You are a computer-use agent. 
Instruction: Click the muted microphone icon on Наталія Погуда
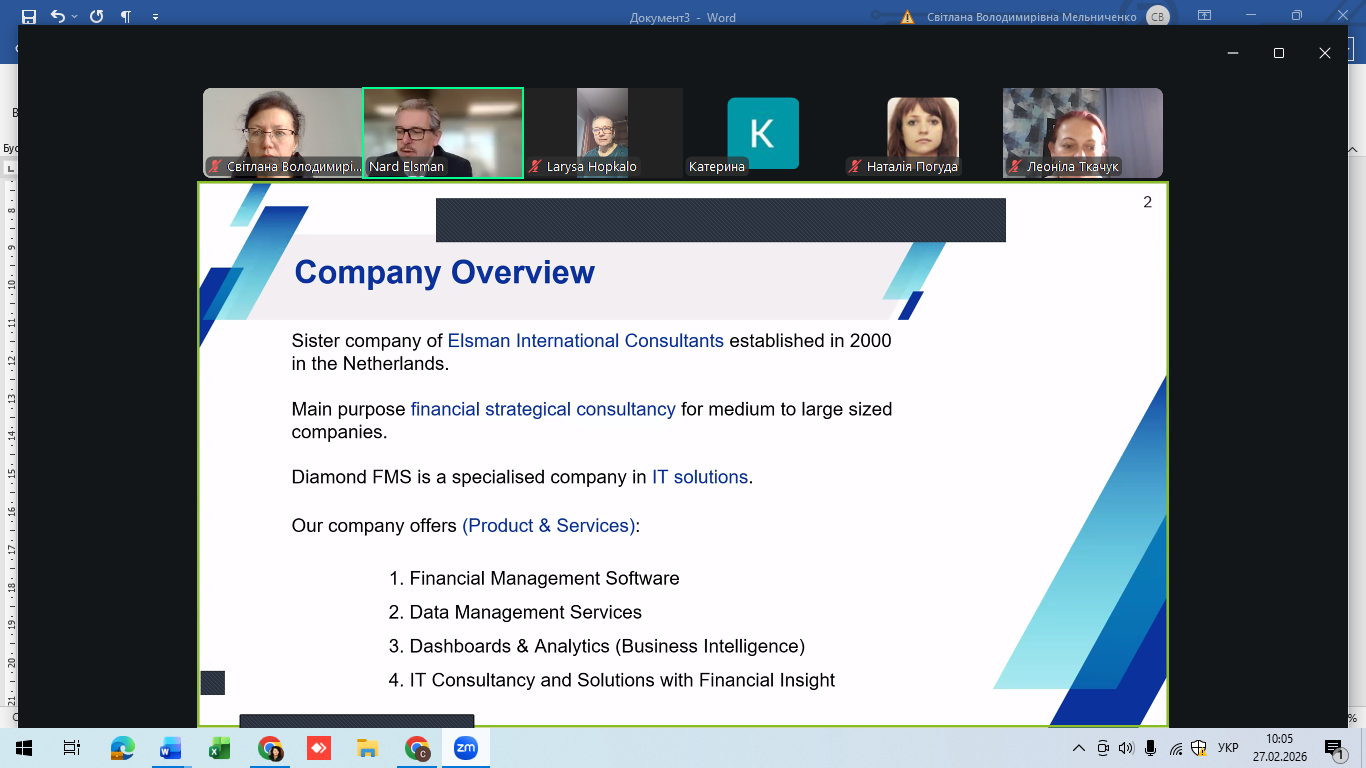[856, 167]
